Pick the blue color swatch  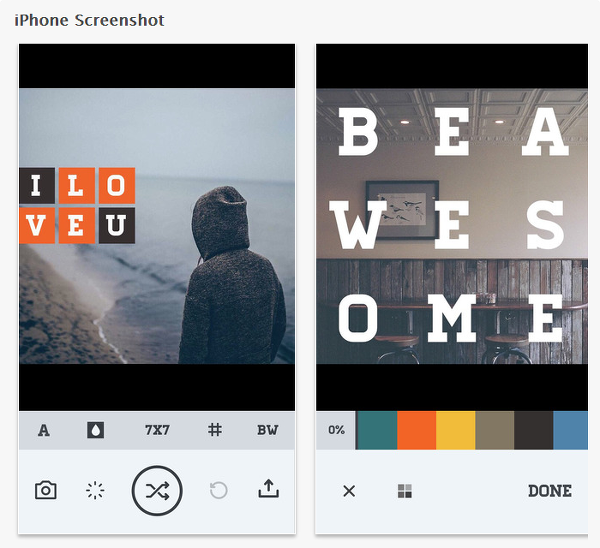coord(571,430)
